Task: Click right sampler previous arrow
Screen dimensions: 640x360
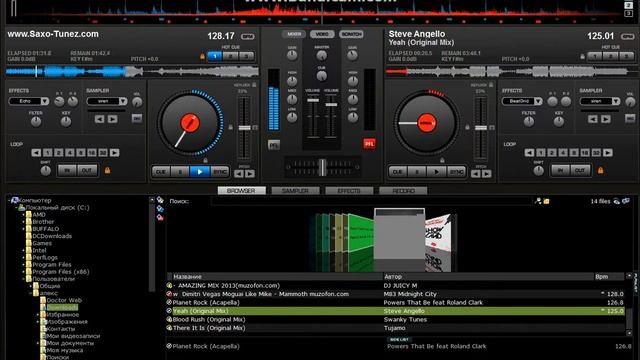Action: [x=593, y=119]
